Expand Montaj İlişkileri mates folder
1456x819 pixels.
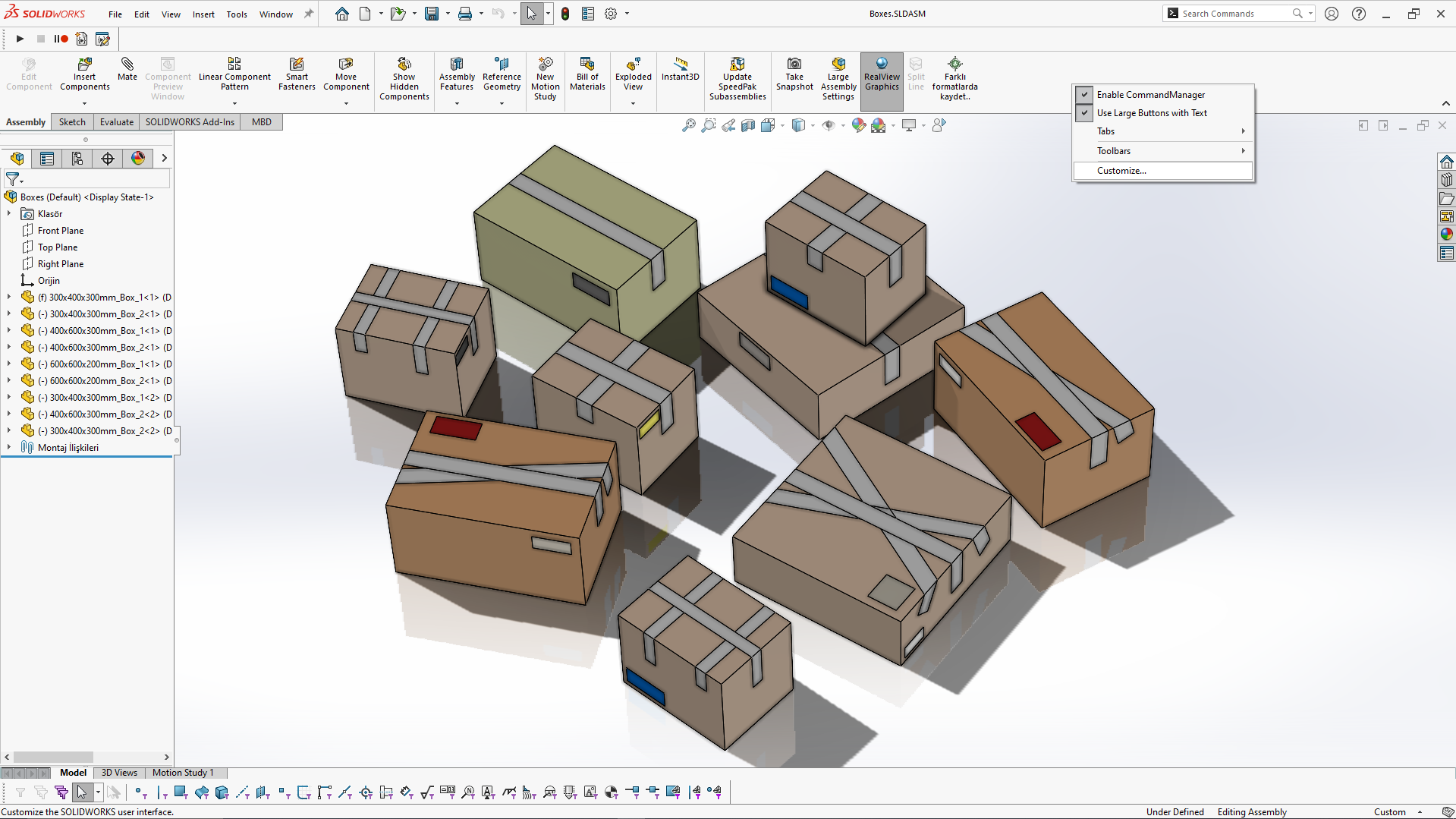9,448
